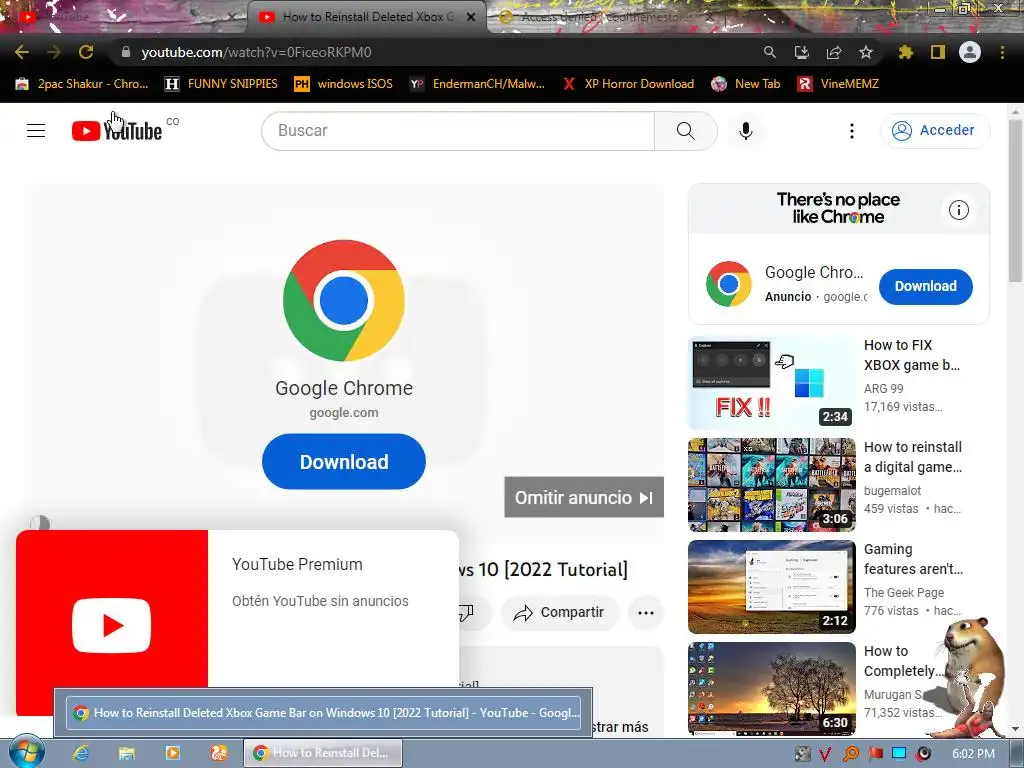Open the EndermanCH/Malw... bookmark
Screen dimensions: 1024x768
tap(477, 84)
